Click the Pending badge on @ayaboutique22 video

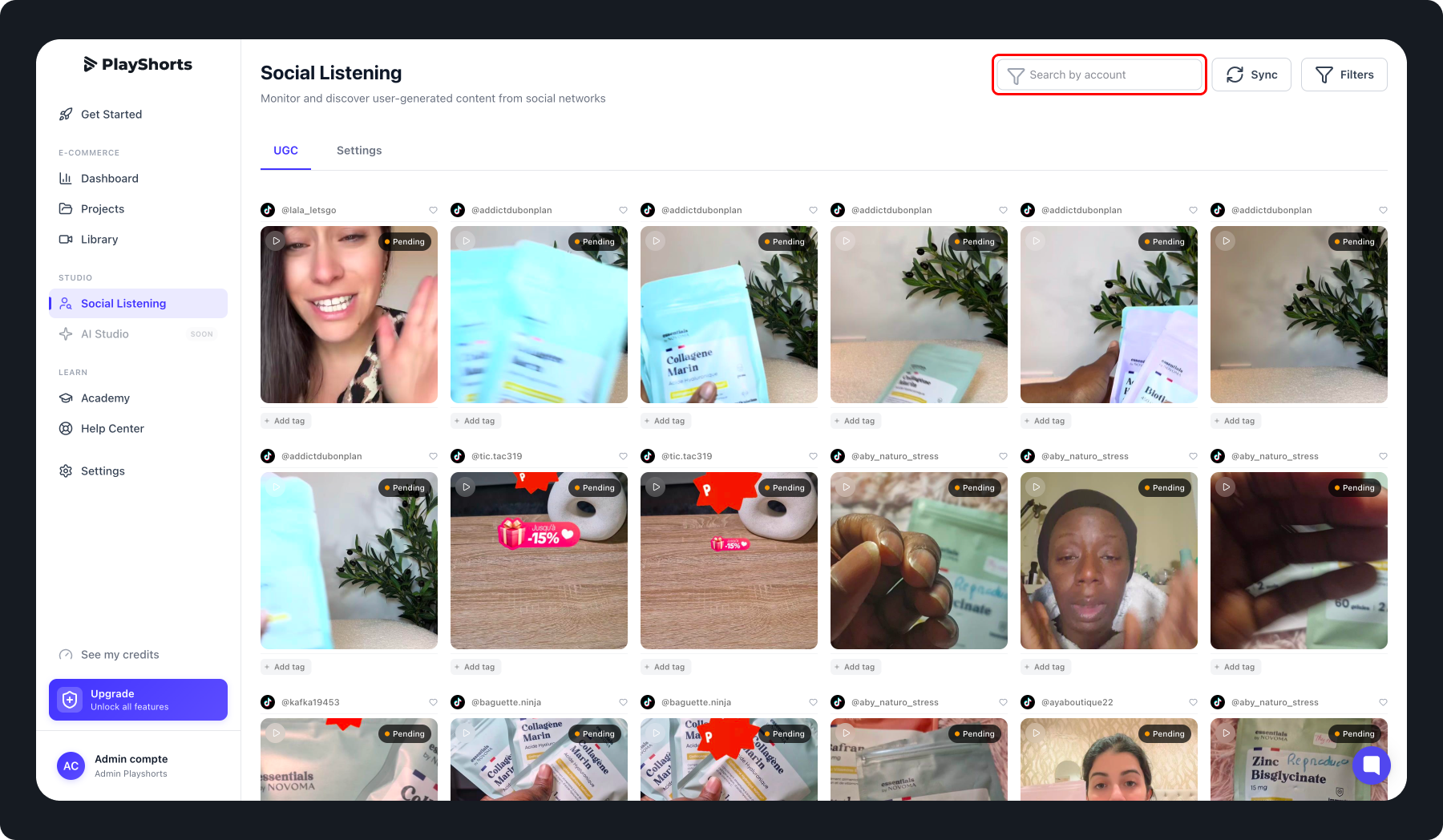(1164, 733)
